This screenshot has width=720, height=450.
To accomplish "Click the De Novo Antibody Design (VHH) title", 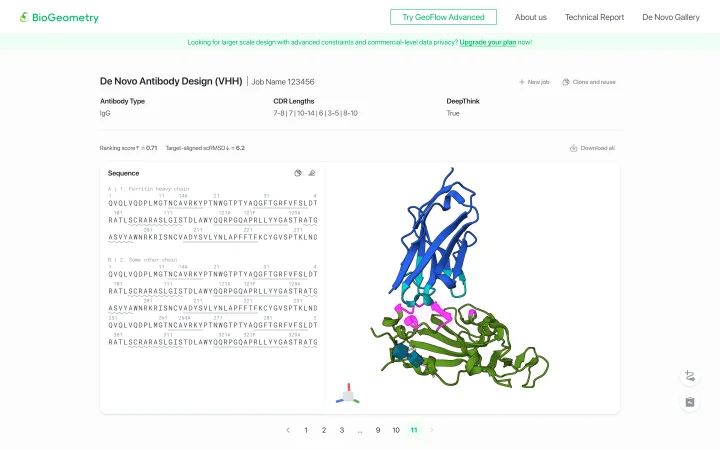I will coord(171,81).
